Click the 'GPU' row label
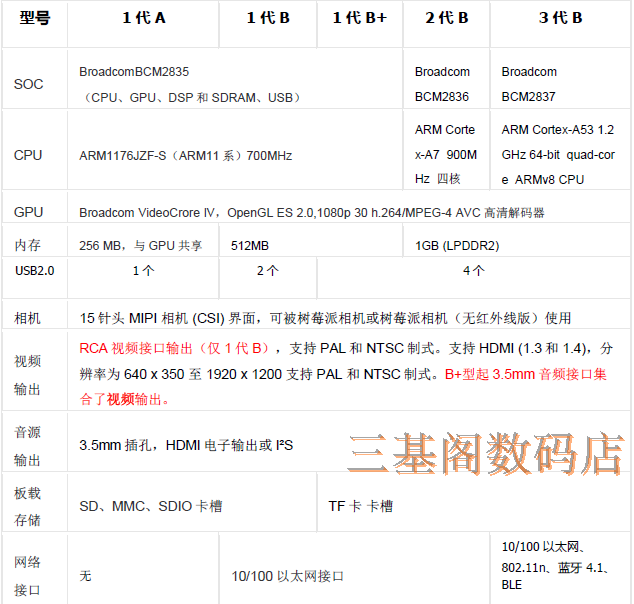Screen dimensions: 634x604 click(28, 212)
